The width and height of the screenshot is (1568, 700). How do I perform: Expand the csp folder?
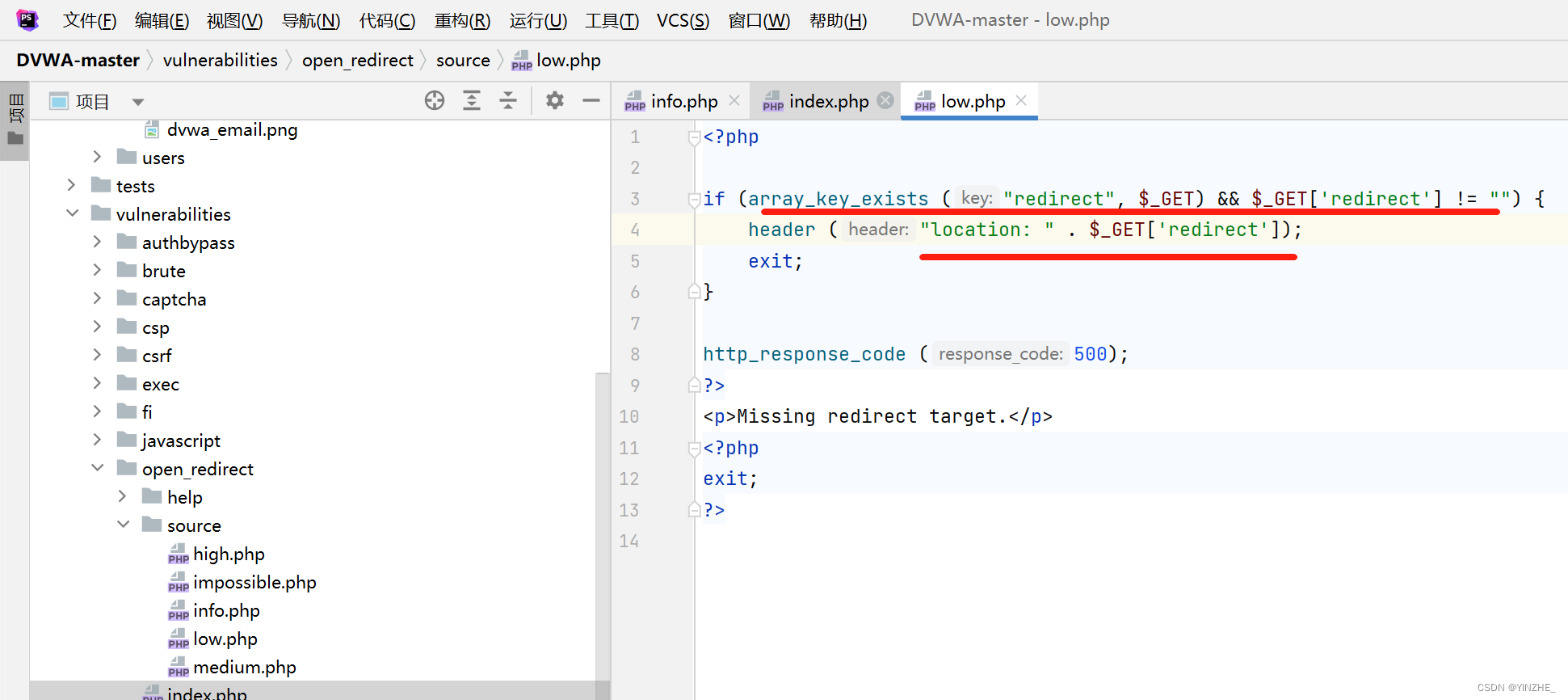click(98, 327)
